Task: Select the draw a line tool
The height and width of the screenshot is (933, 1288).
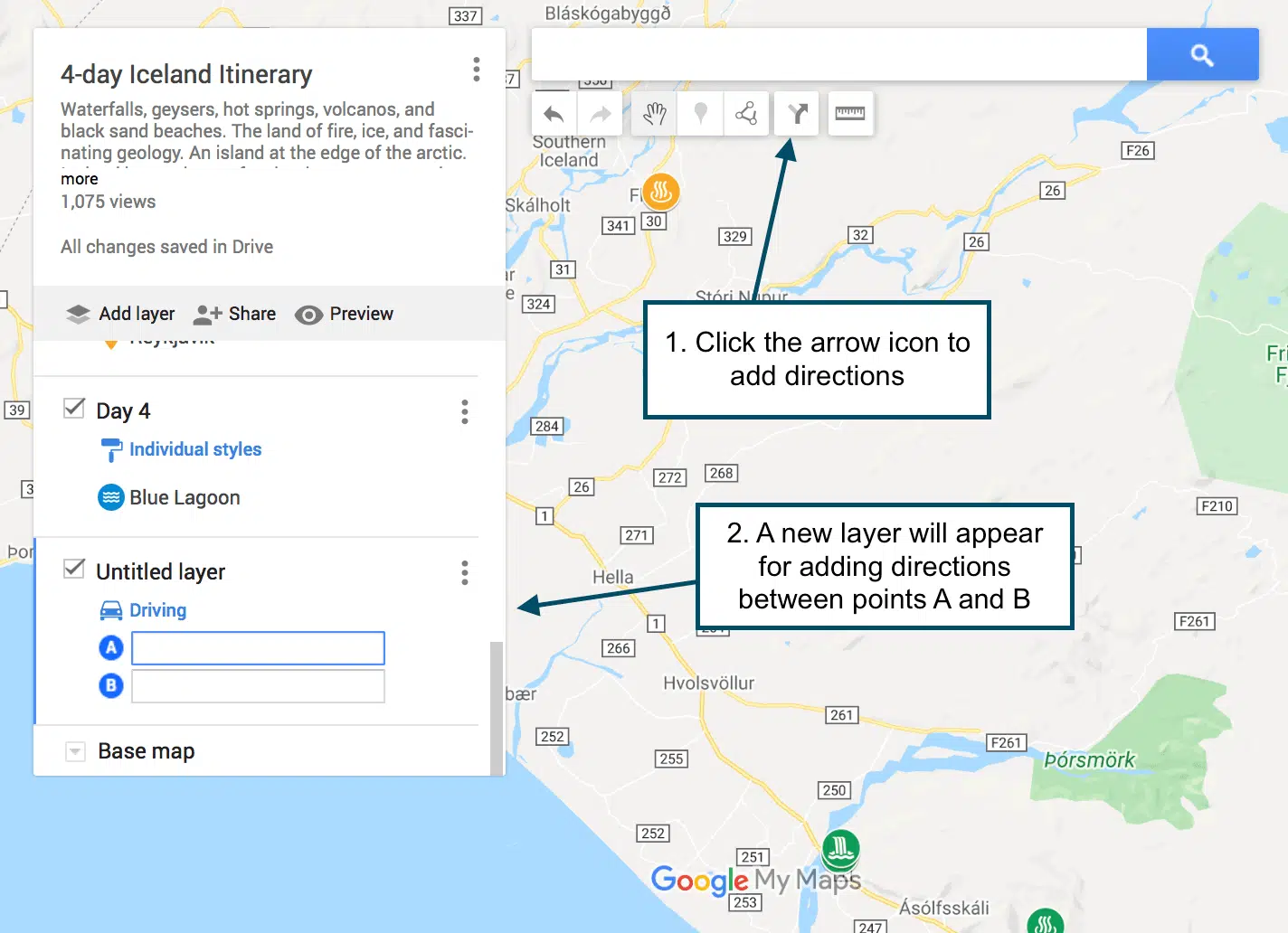Action: [746, 114]
